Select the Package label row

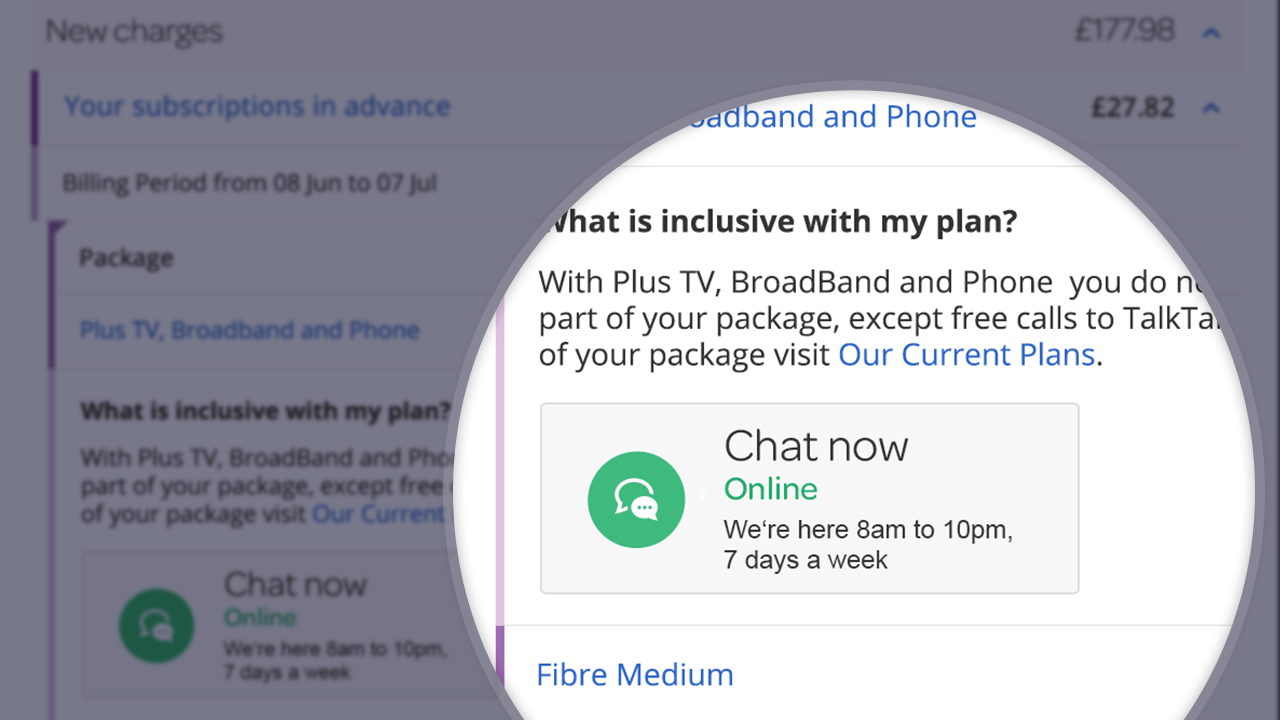point(126,258)
